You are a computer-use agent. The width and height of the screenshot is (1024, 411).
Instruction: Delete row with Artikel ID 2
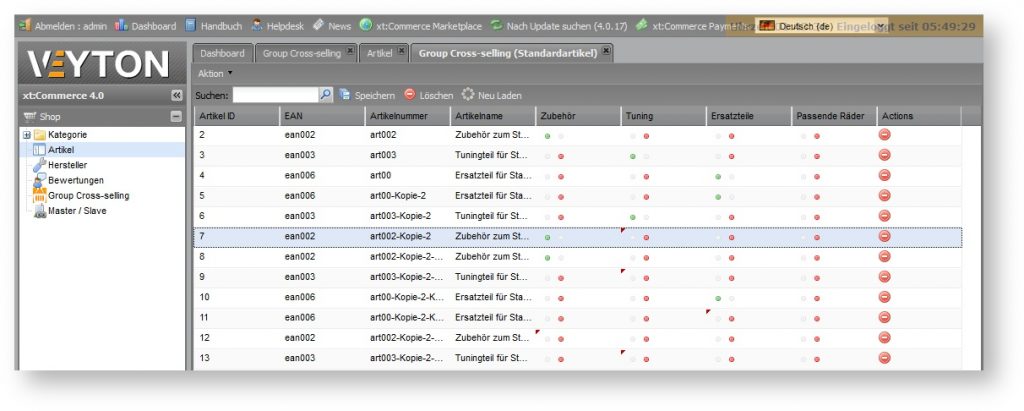884,135
